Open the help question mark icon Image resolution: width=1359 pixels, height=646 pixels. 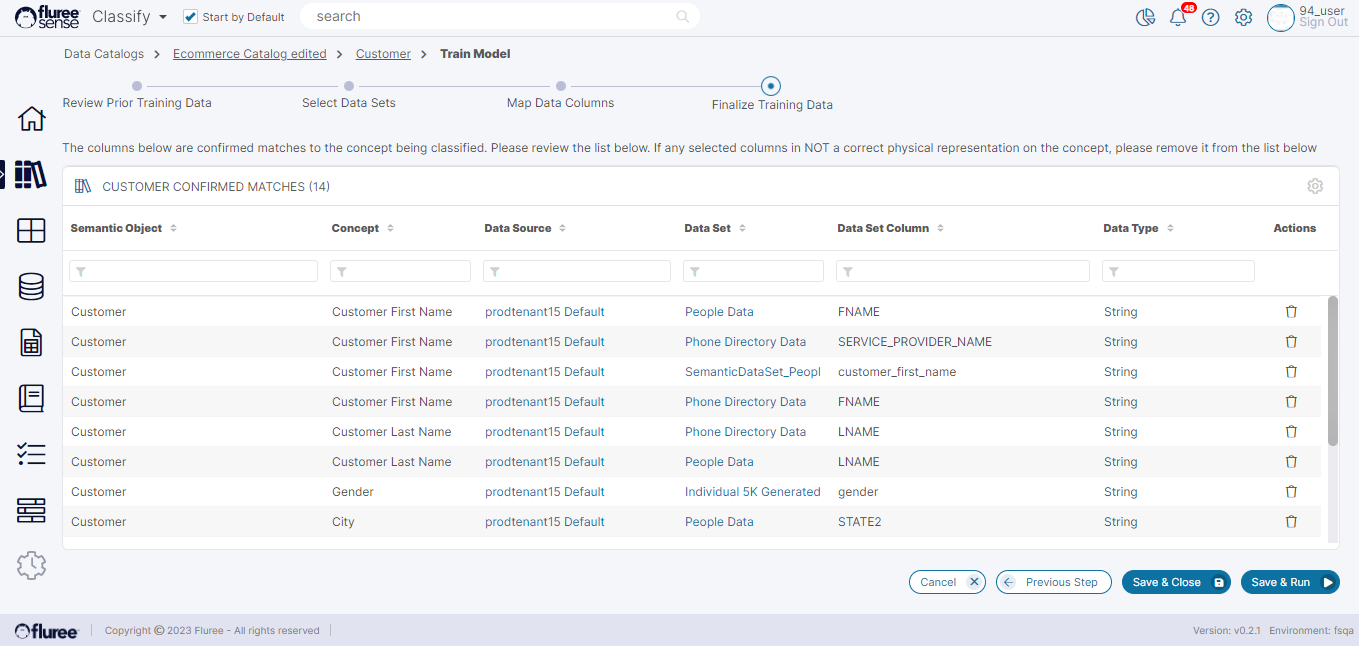coord(1211,18)
